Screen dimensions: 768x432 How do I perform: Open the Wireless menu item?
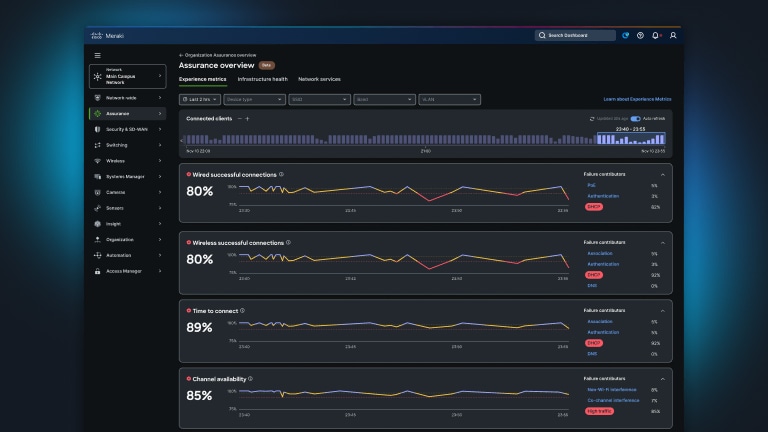pyautogui.click(x=127, y=161)
